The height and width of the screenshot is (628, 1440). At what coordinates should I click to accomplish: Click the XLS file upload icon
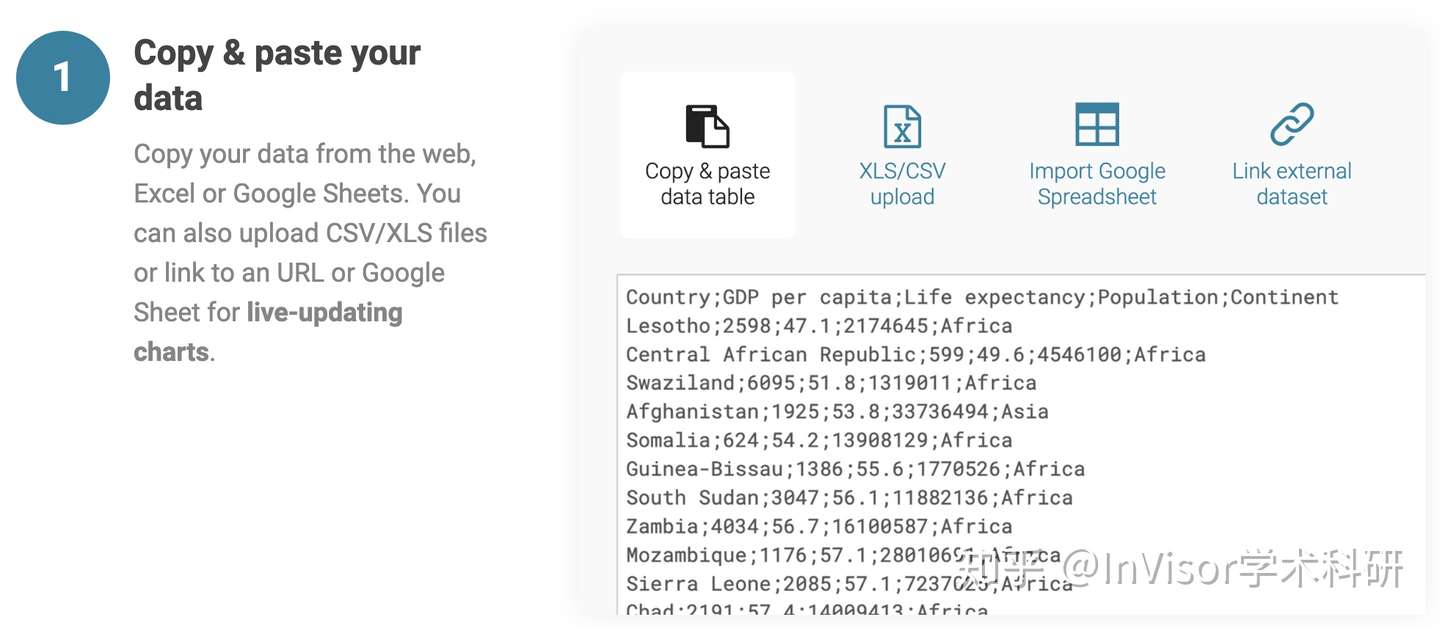coord(902,126)
